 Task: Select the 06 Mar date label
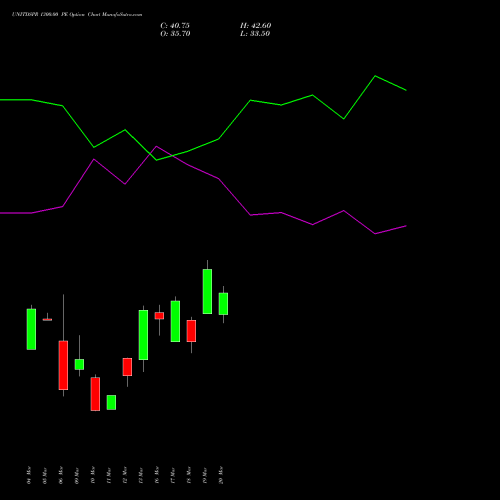61,475
